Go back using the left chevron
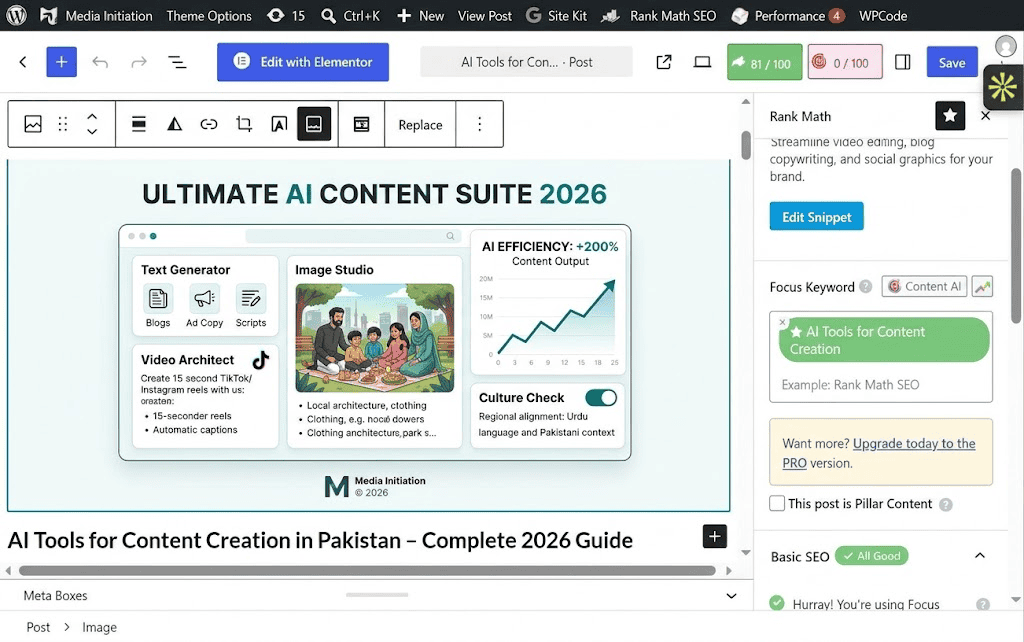This screenshot has height=642, width=1024. coord(23,62)
